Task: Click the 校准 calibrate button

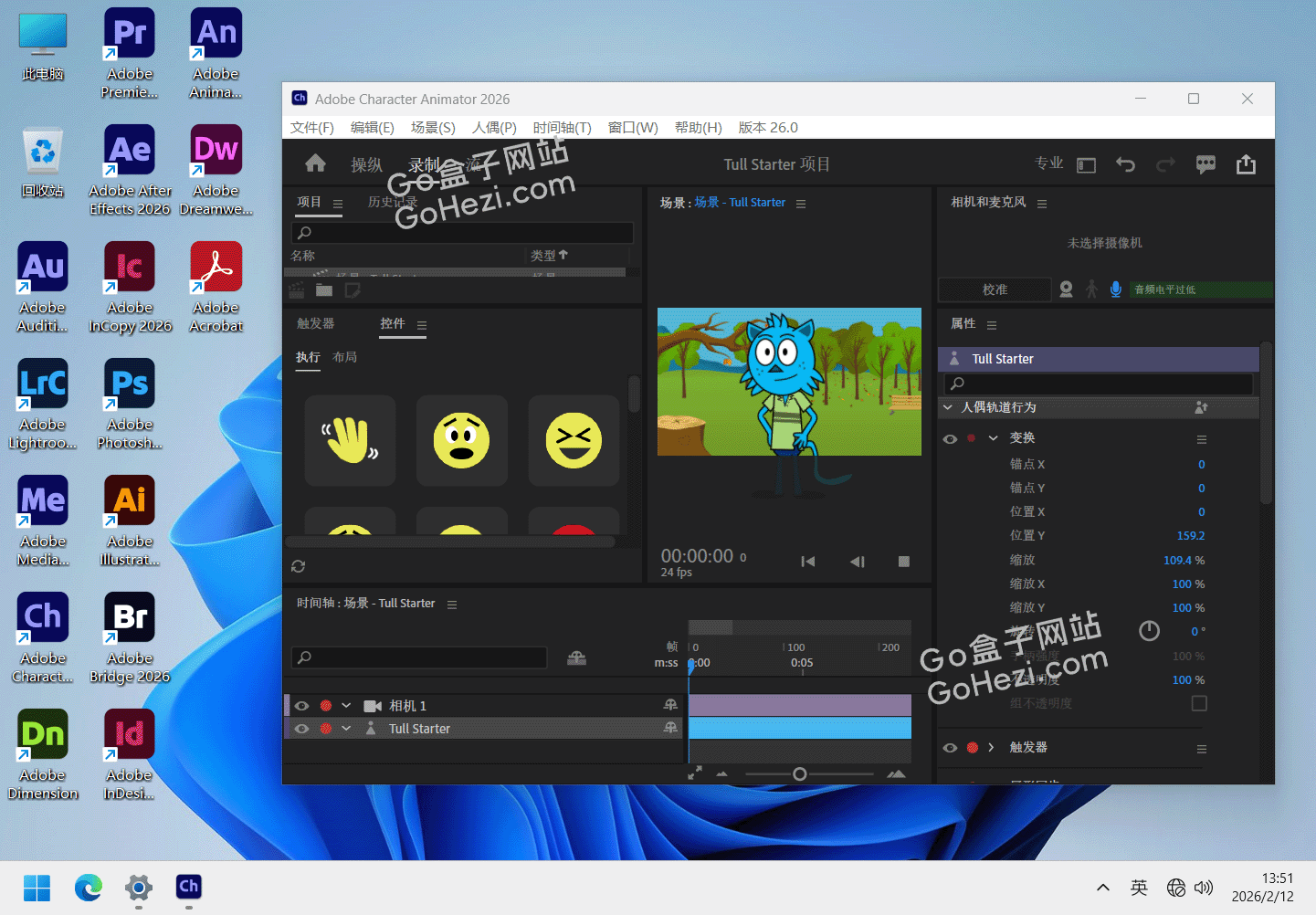Action: (x=995, y=289)
